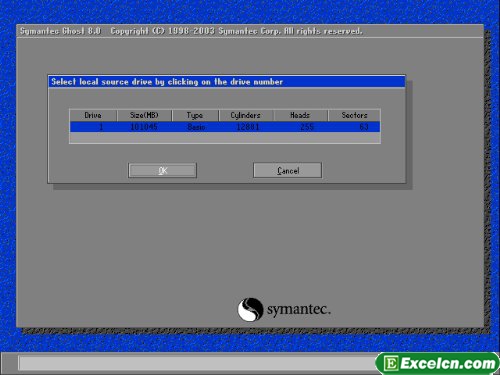
Task: Click the Excelcn.com watermark logo
Action: (438, 363)
